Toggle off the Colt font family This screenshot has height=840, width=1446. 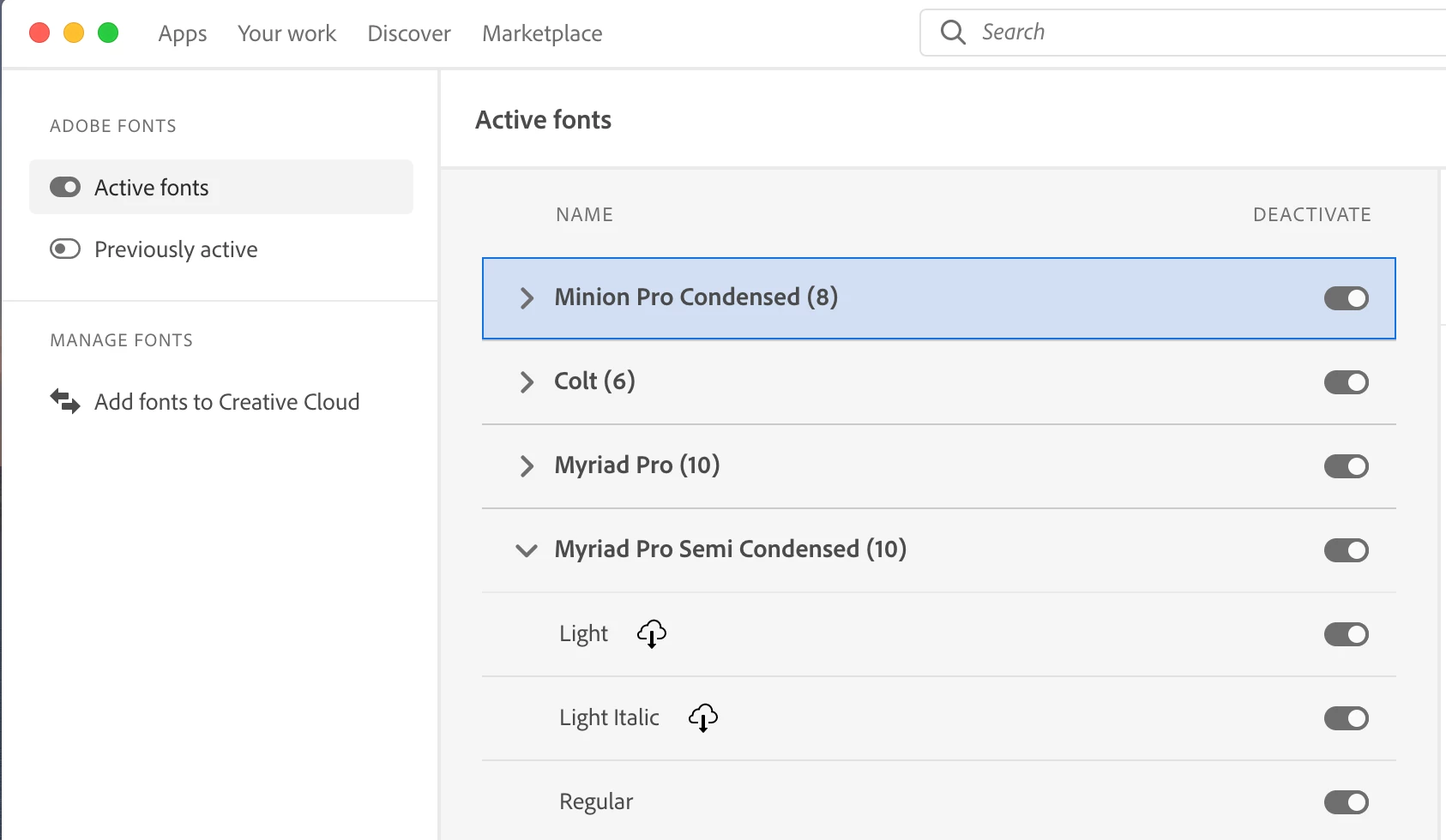1346,382
